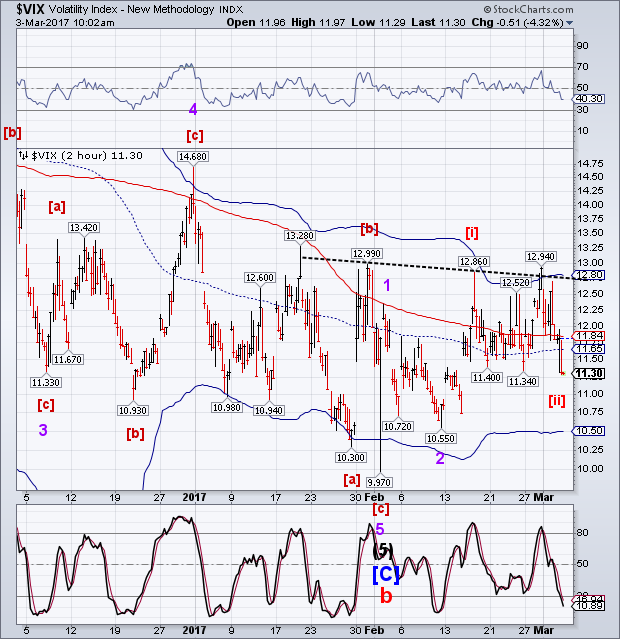The height and width of the screenshot is (639, 620).
Task: Click the down arrow beside Chg percentage
Action: (x=569, y=22)
